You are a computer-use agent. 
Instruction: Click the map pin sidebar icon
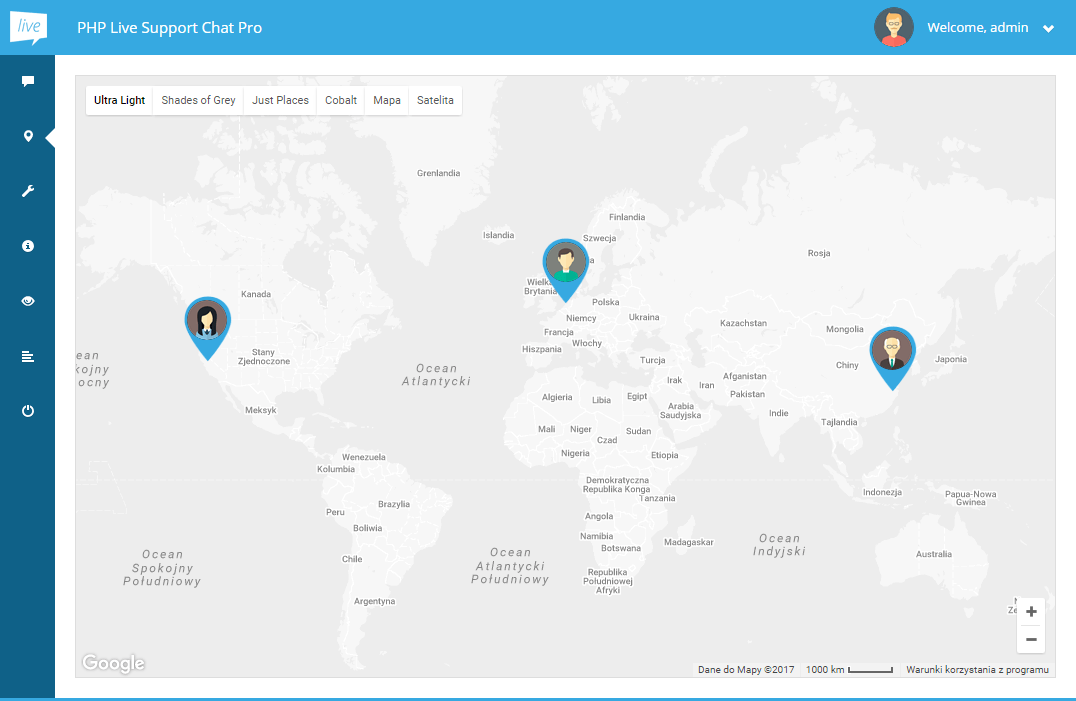pyautogui.click(x=28, y=136)
